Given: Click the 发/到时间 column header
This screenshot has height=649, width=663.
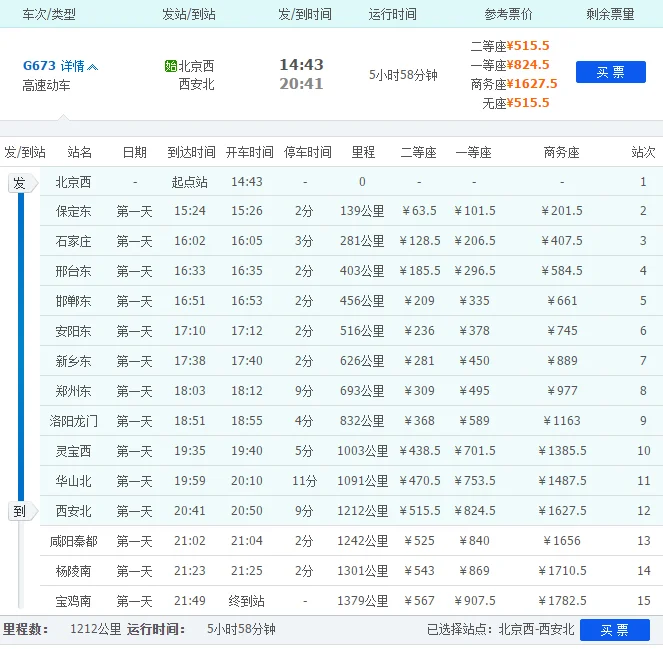Looking at the screenshot, I should (x=305, y=14).
